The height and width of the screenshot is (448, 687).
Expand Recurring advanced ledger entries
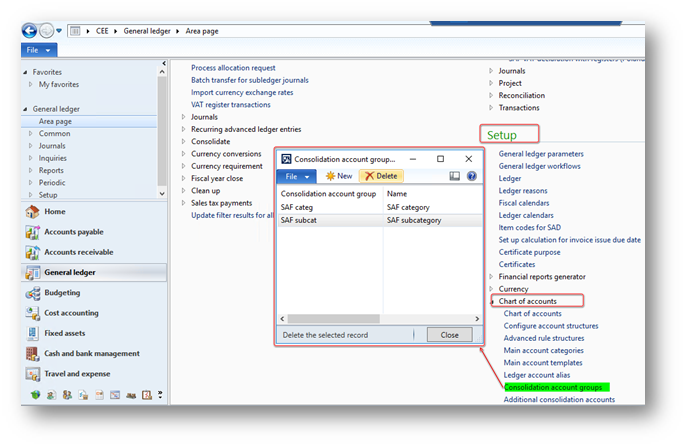184,129
